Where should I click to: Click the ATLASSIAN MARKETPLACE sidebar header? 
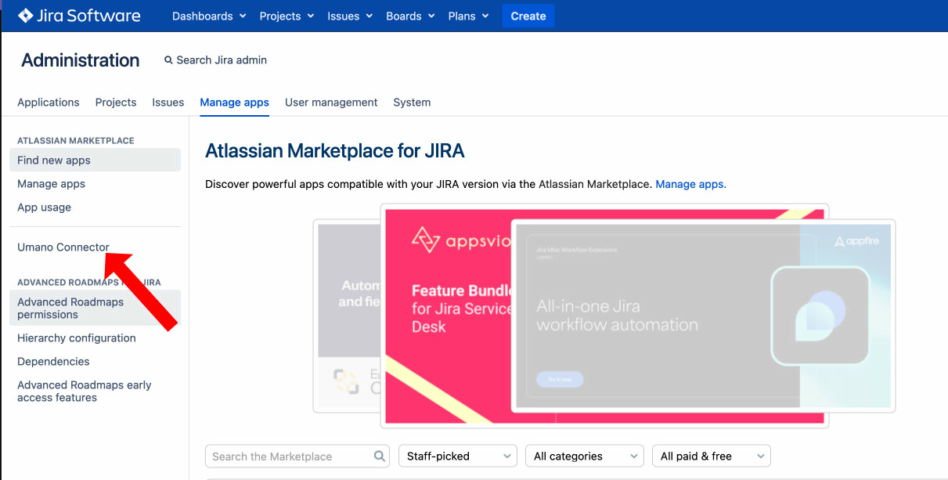(76, 140)
